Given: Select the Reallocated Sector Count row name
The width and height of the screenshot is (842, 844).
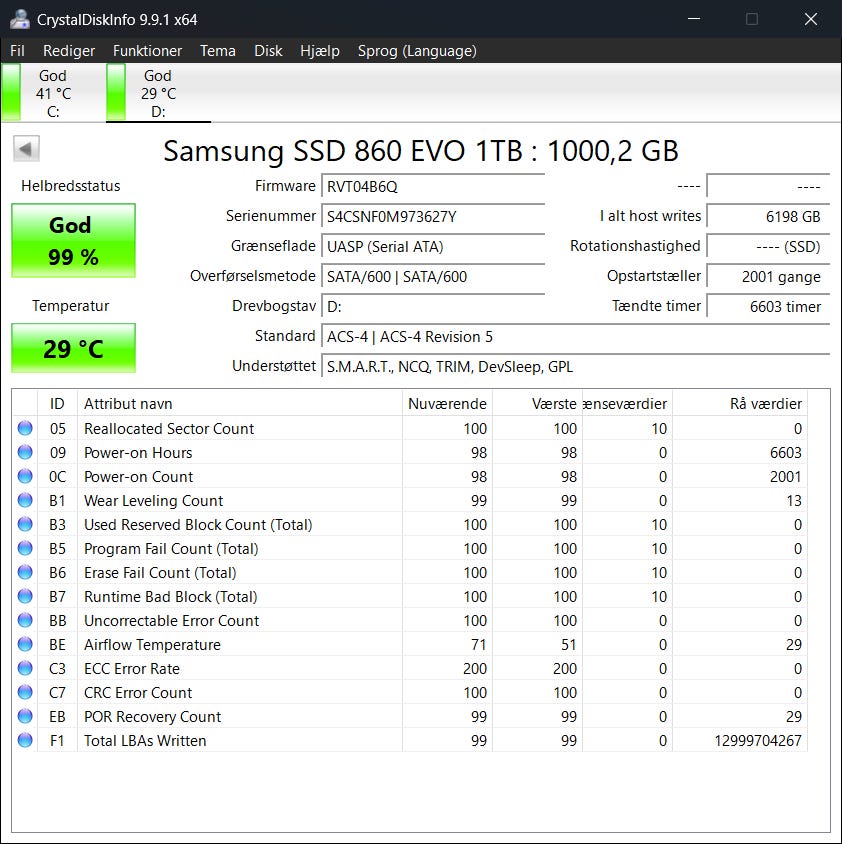Looking at the screenshot, I should pyautogui.click(x=169, y=428).
